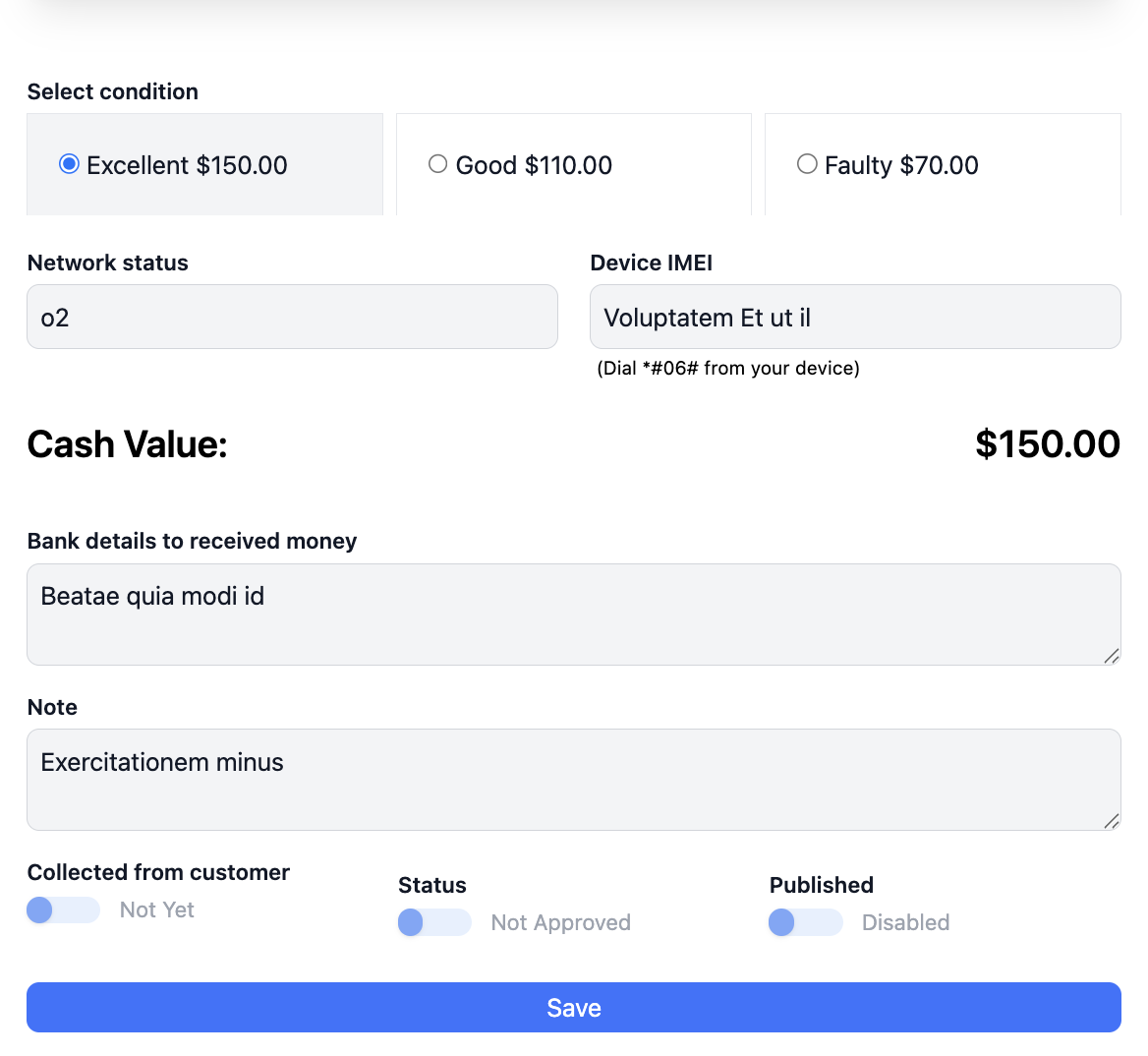The height and width of the screenshot is (1056, 1148).
Task: Click the Note textarea resize handle
Action: pyautogui.click(x=1112, y=821)
